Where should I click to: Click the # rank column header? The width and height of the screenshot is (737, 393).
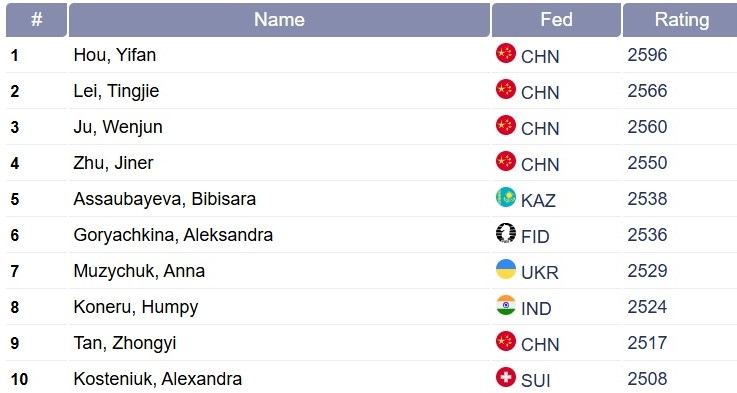36,20
